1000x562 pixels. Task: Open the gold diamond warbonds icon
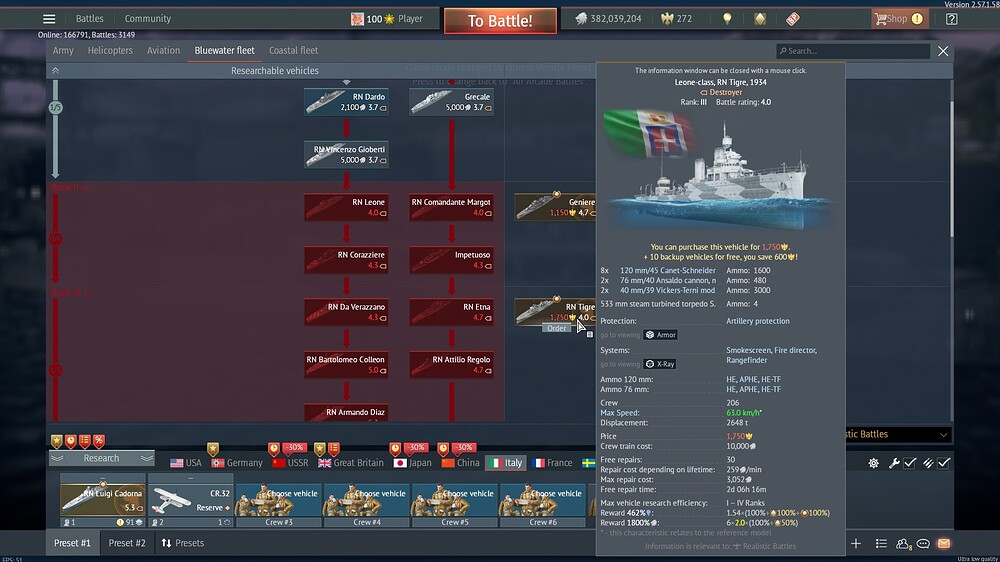(760, 18)
